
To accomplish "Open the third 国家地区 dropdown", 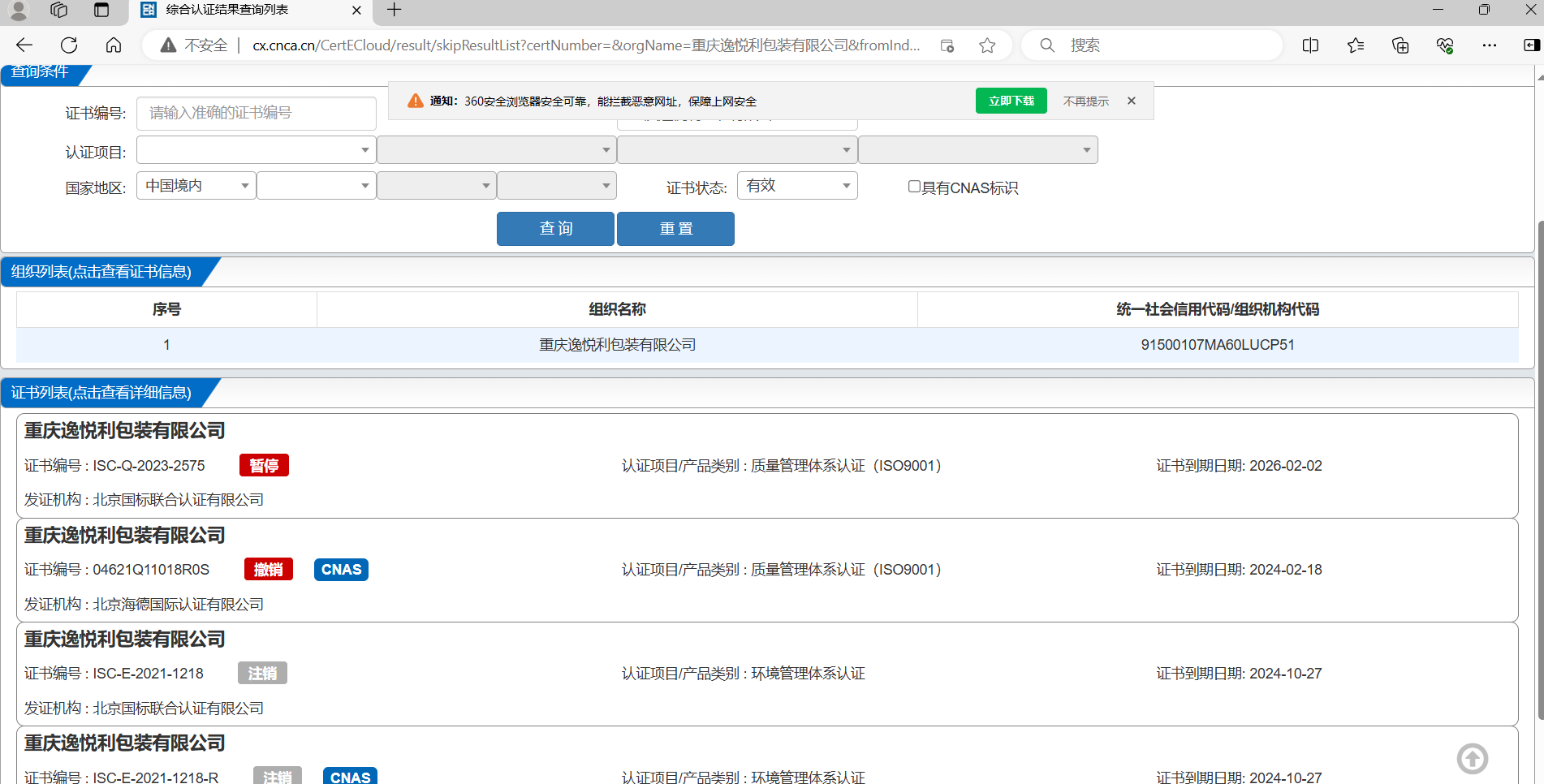I will pyautogui.click(x=437, y=186).
